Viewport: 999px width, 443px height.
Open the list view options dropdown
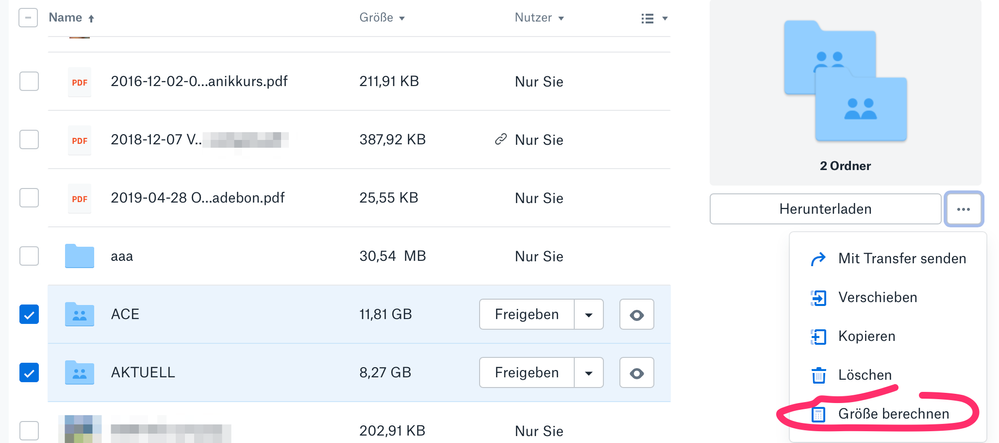tap(653, 18)
